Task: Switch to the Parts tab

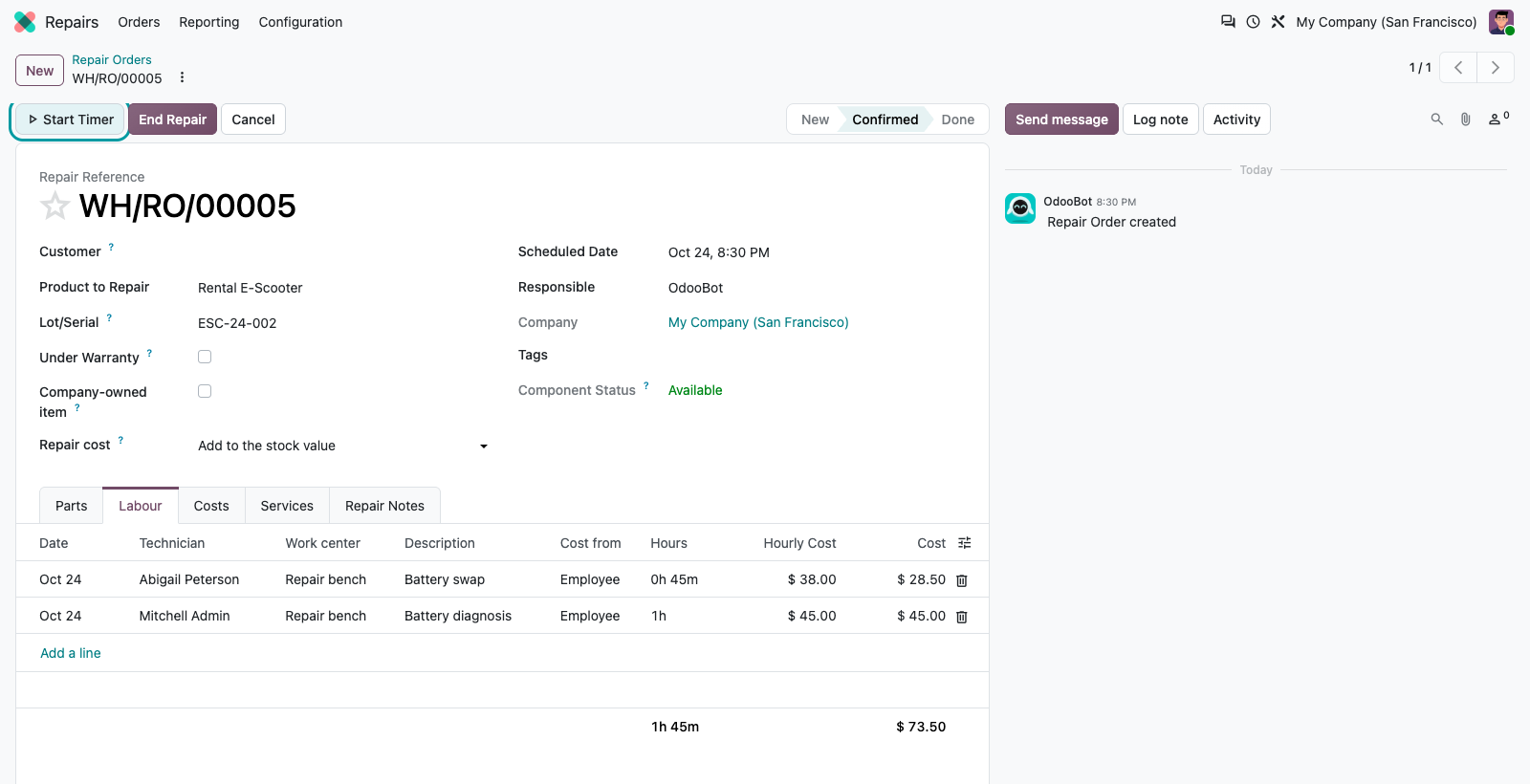Action: click(x=72, y=506)
